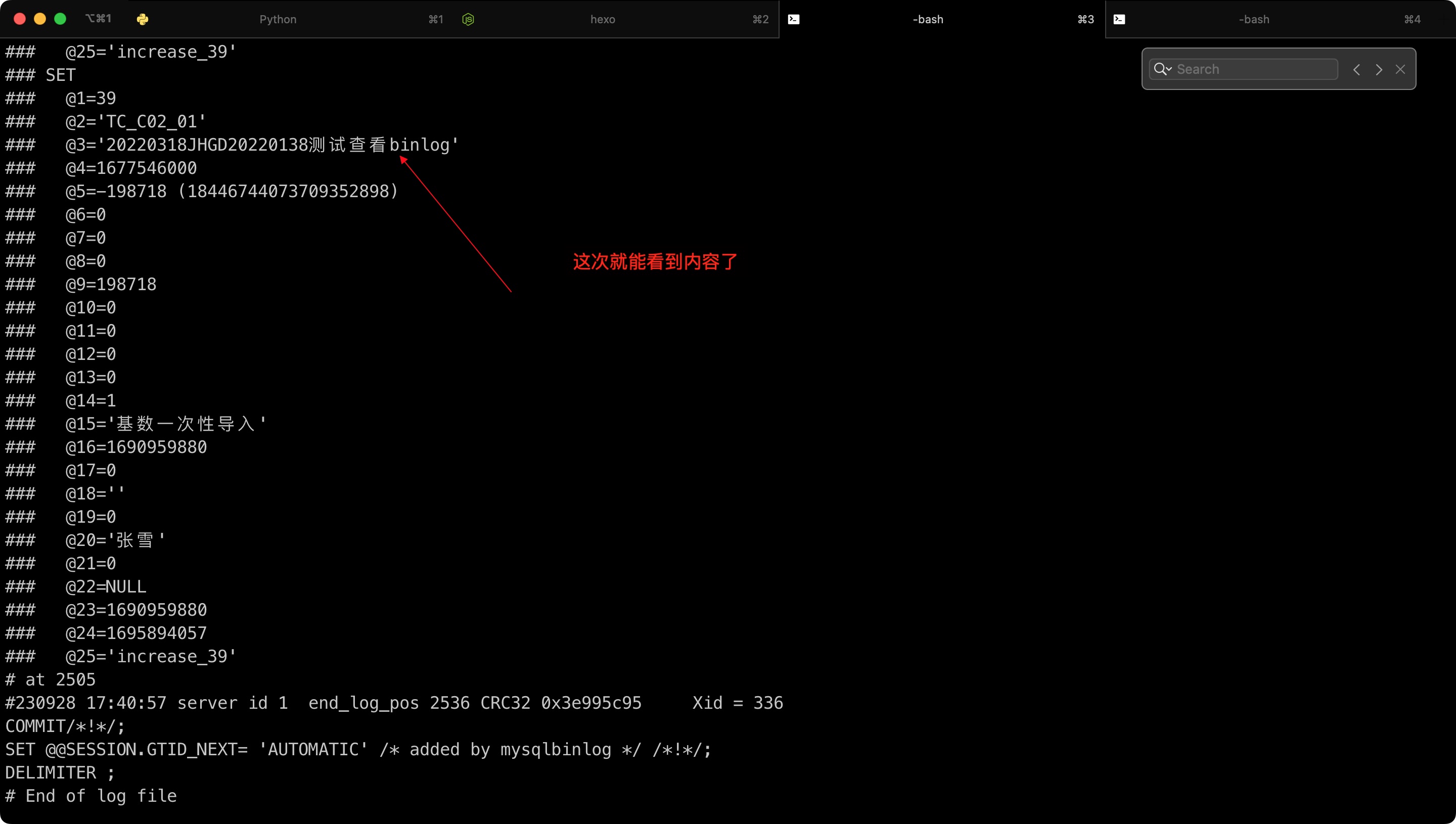Click terminal prompt icon on active -bash tab

coord(793,19)
